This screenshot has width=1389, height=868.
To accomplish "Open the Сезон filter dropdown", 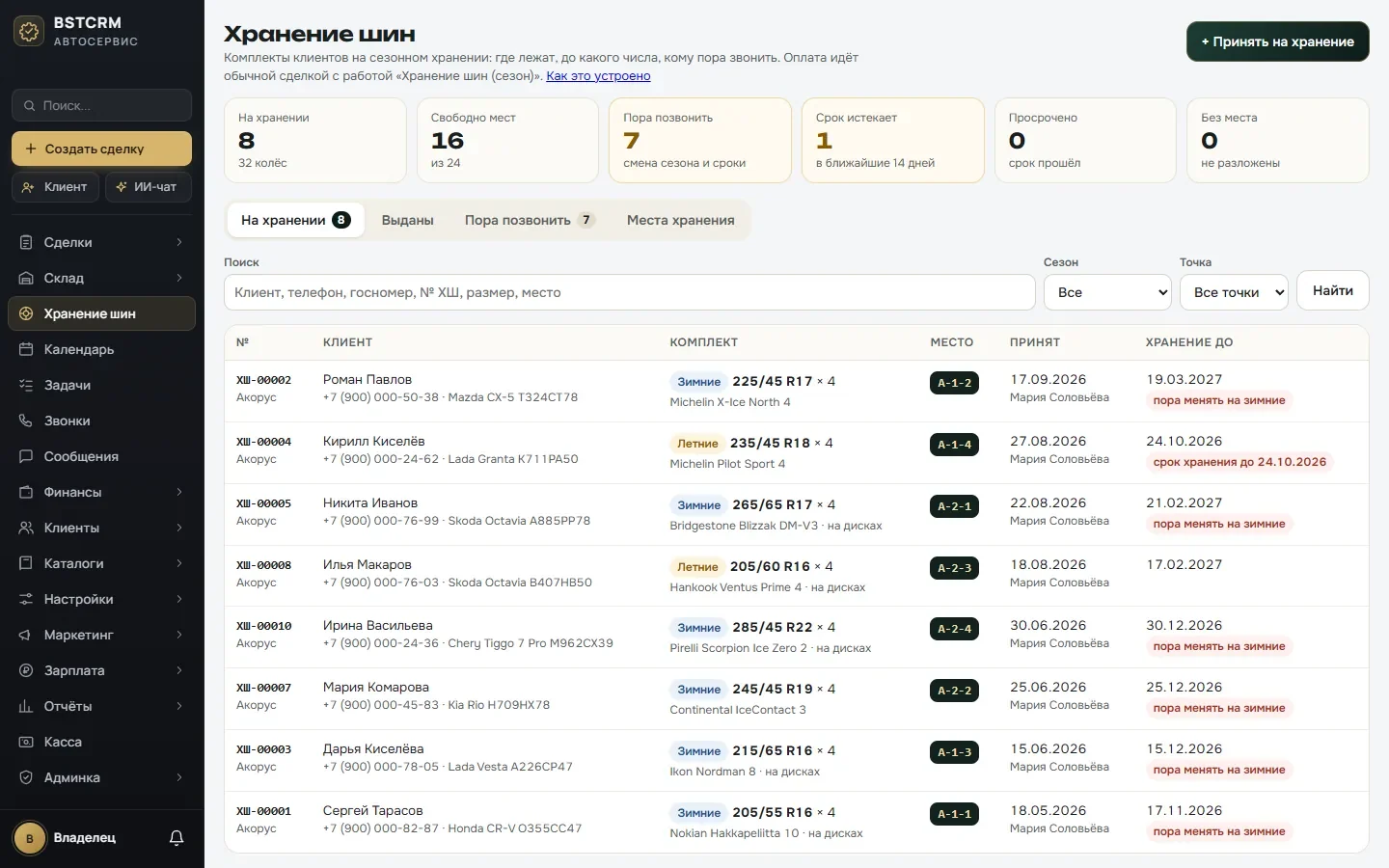I will coord(1107,292).
